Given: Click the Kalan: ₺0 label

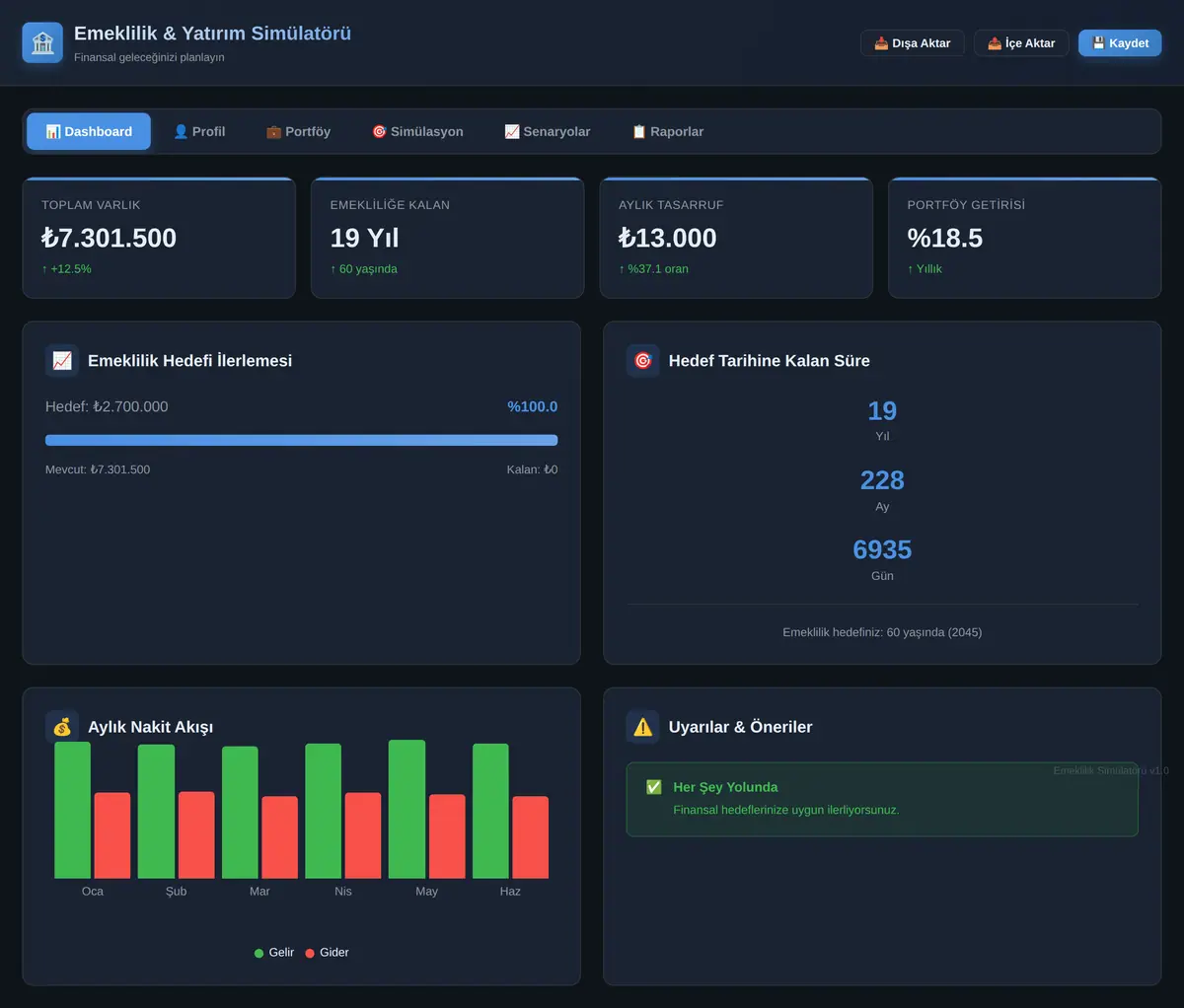Looking at the screenshot, I should pos(532,469).
